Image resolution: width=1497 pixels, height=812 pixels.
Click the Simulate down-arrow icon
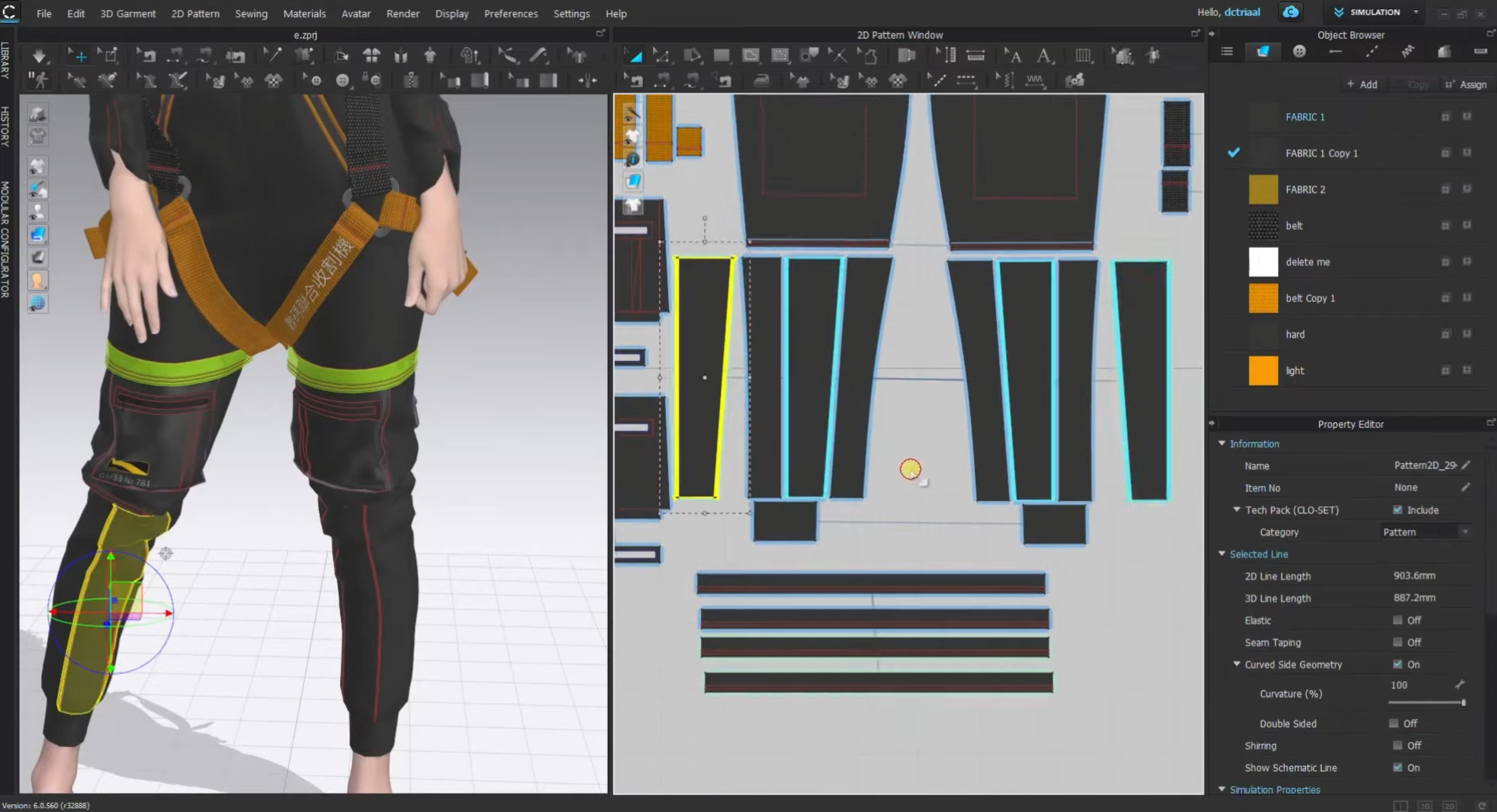pos(39,56)
